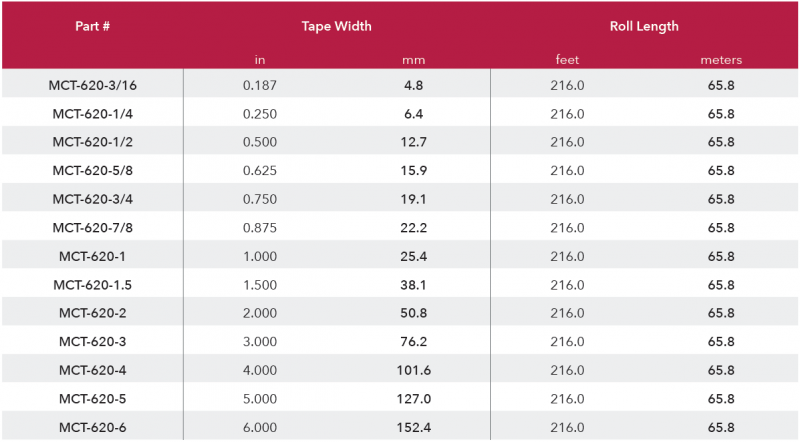Select the 'mm' sub-header under Tape Width
Image resolution: width=800 pixels, height=442 pixels.
tap(414, 60)
